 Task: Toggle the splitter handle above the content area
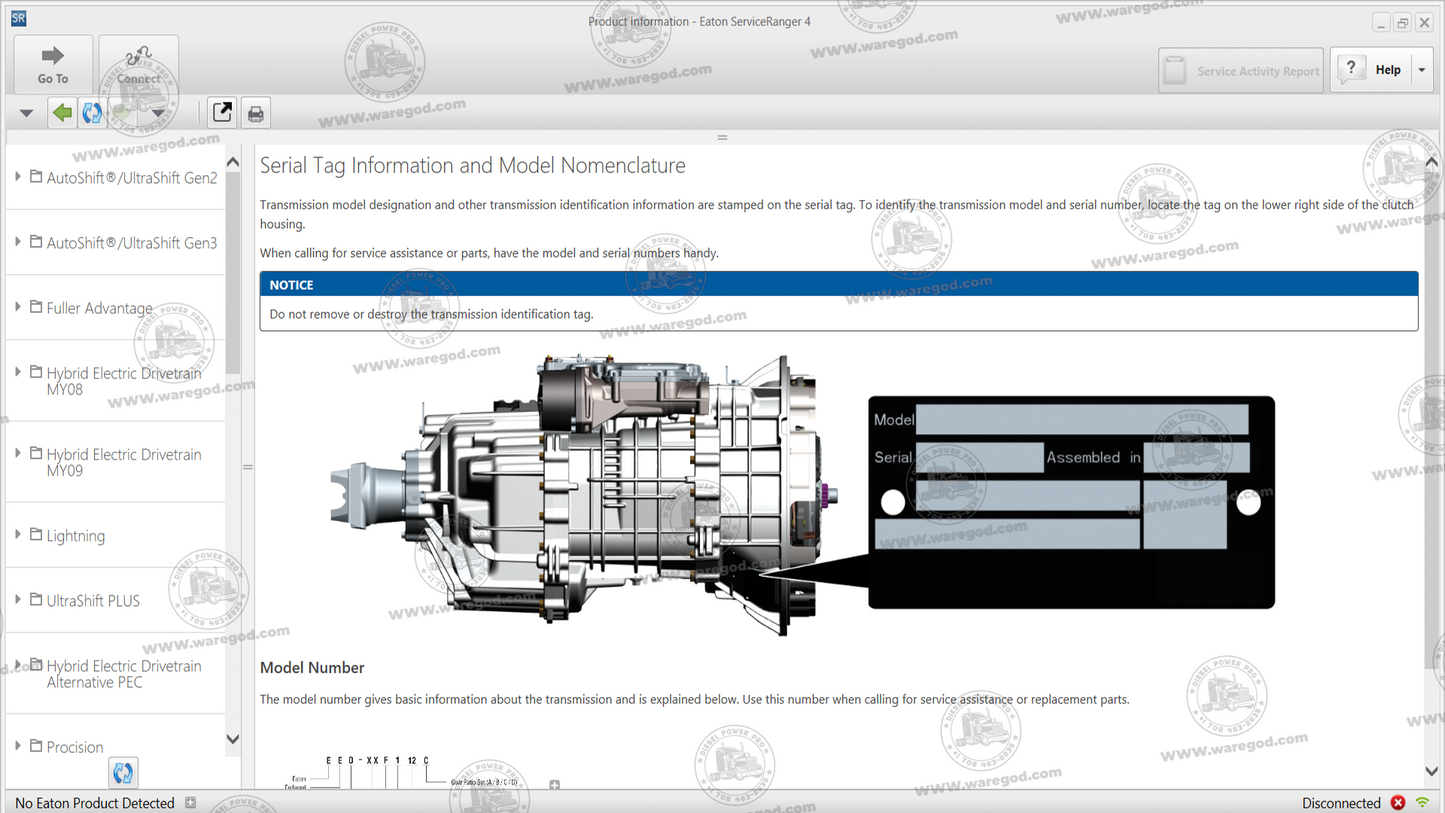pyautogui.click(x=720, y=137)
